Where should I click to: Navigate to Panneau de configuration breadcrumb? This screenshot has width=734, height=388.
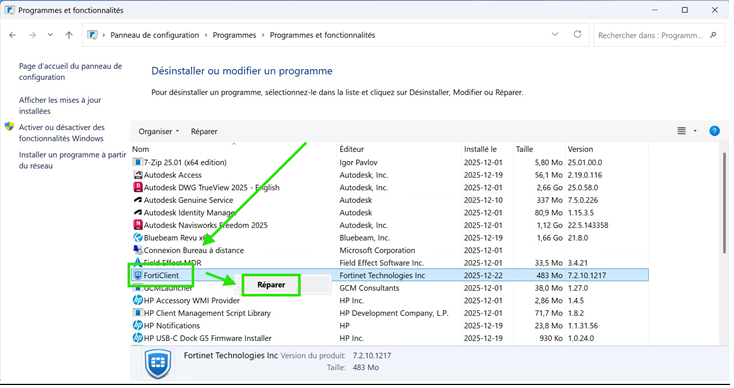(x=154, y=35)
